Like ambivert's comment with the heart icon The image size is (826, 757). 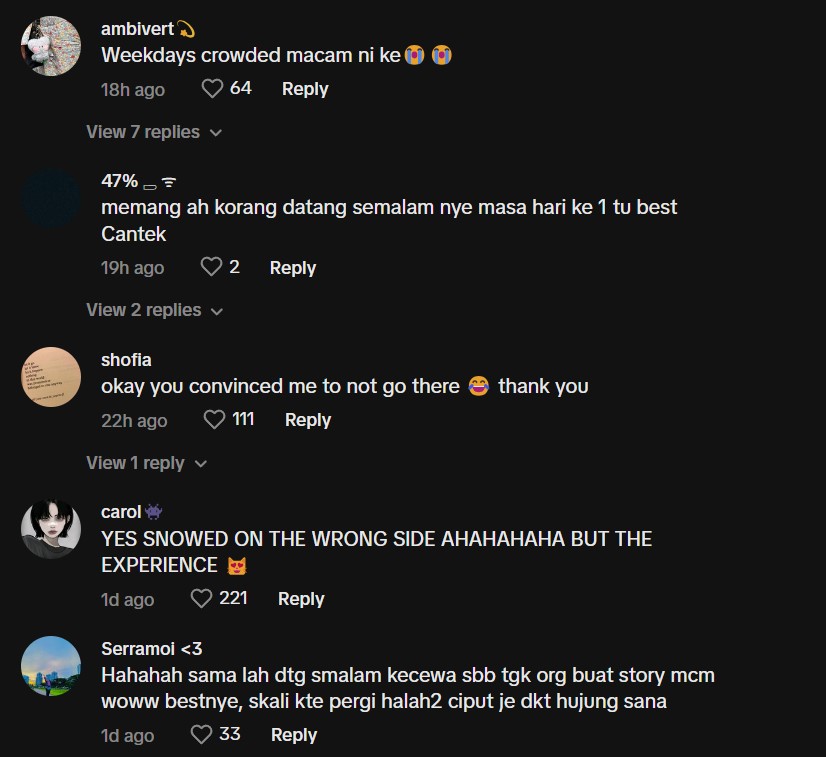pos(212,89)
